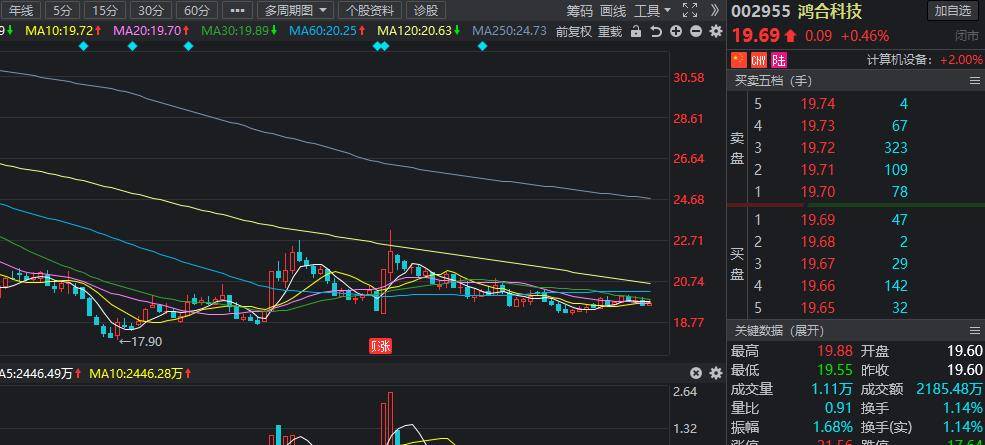Open the 个股资料 stock info

coord(370,11)
